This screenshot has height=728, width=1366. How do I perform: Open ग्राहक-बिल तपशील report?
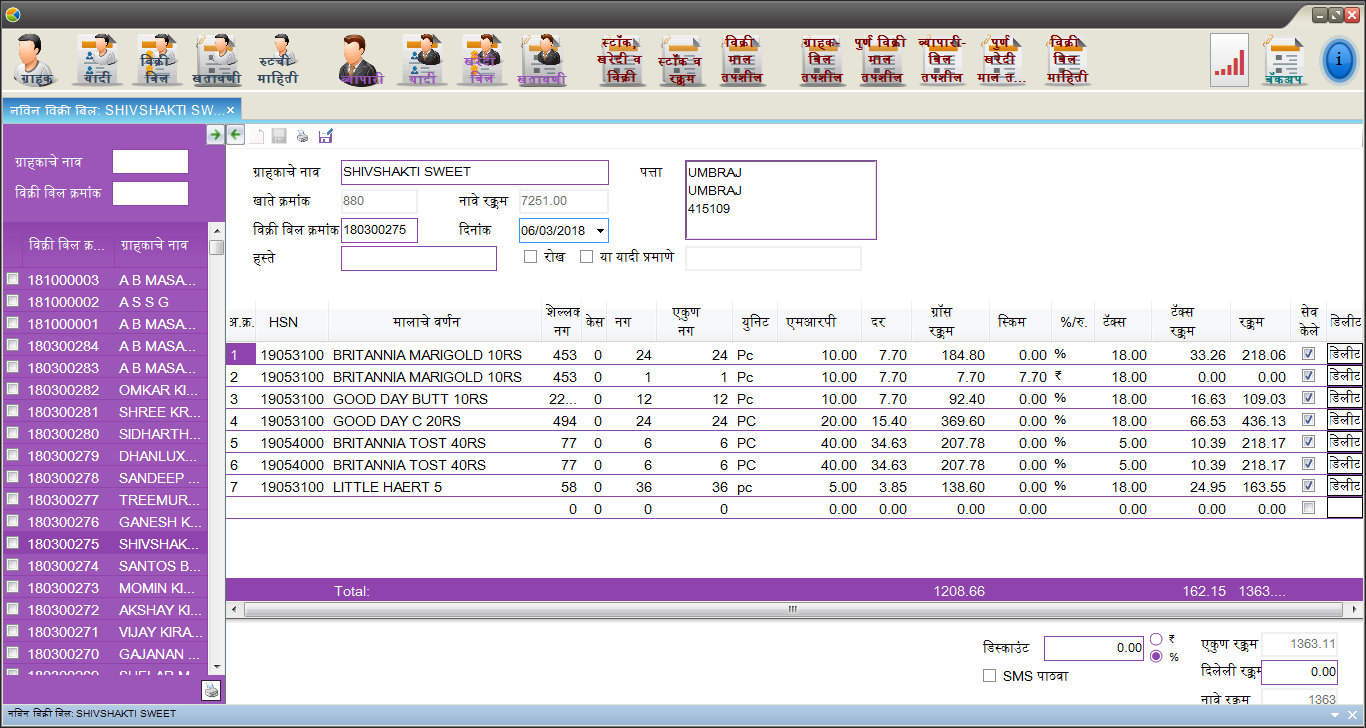(x=822, y=60)
